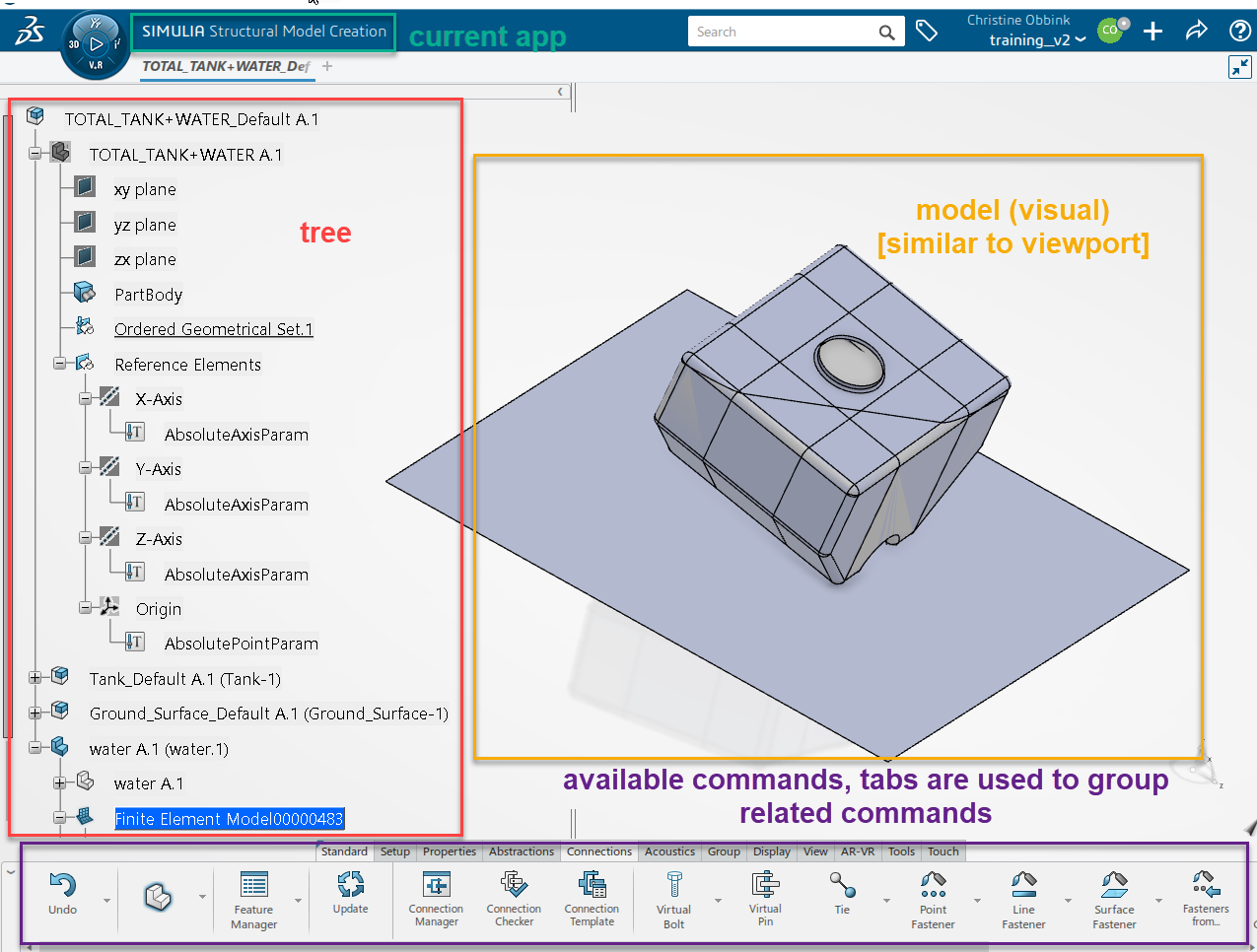Click the Undo command

[62, 895]
